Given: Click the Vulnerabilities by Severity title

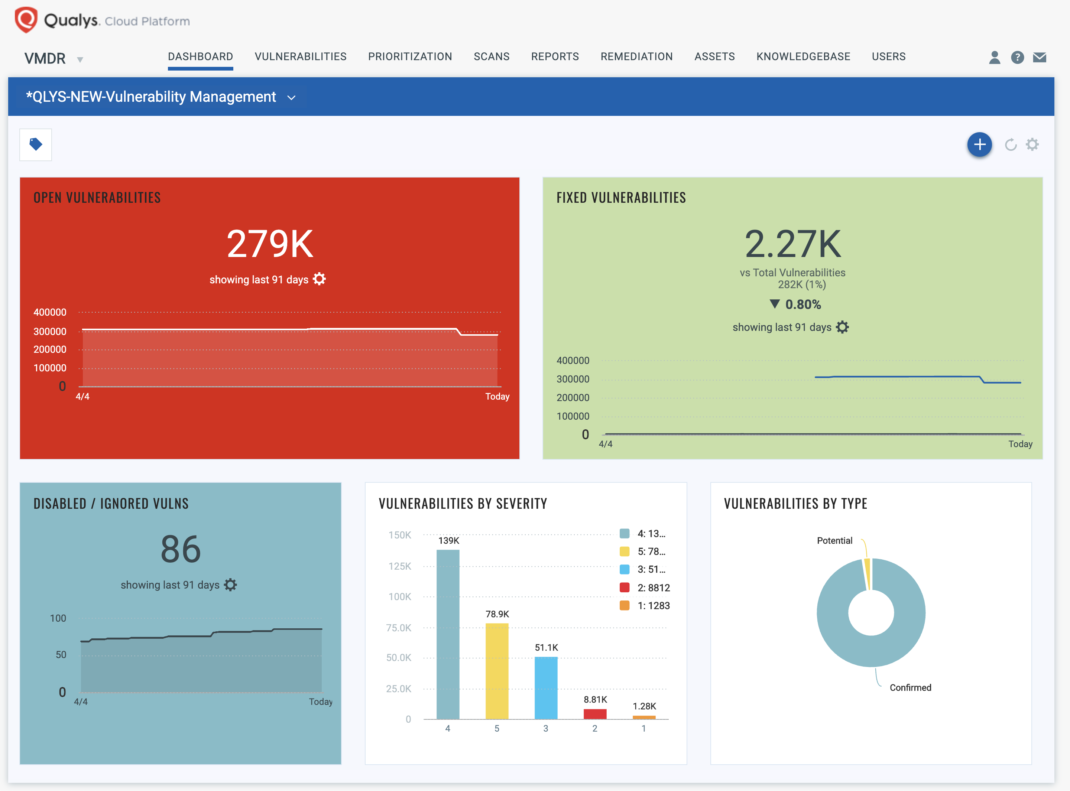Looking at the screenshot, I should pyautogui.click(x=463, y=504).
